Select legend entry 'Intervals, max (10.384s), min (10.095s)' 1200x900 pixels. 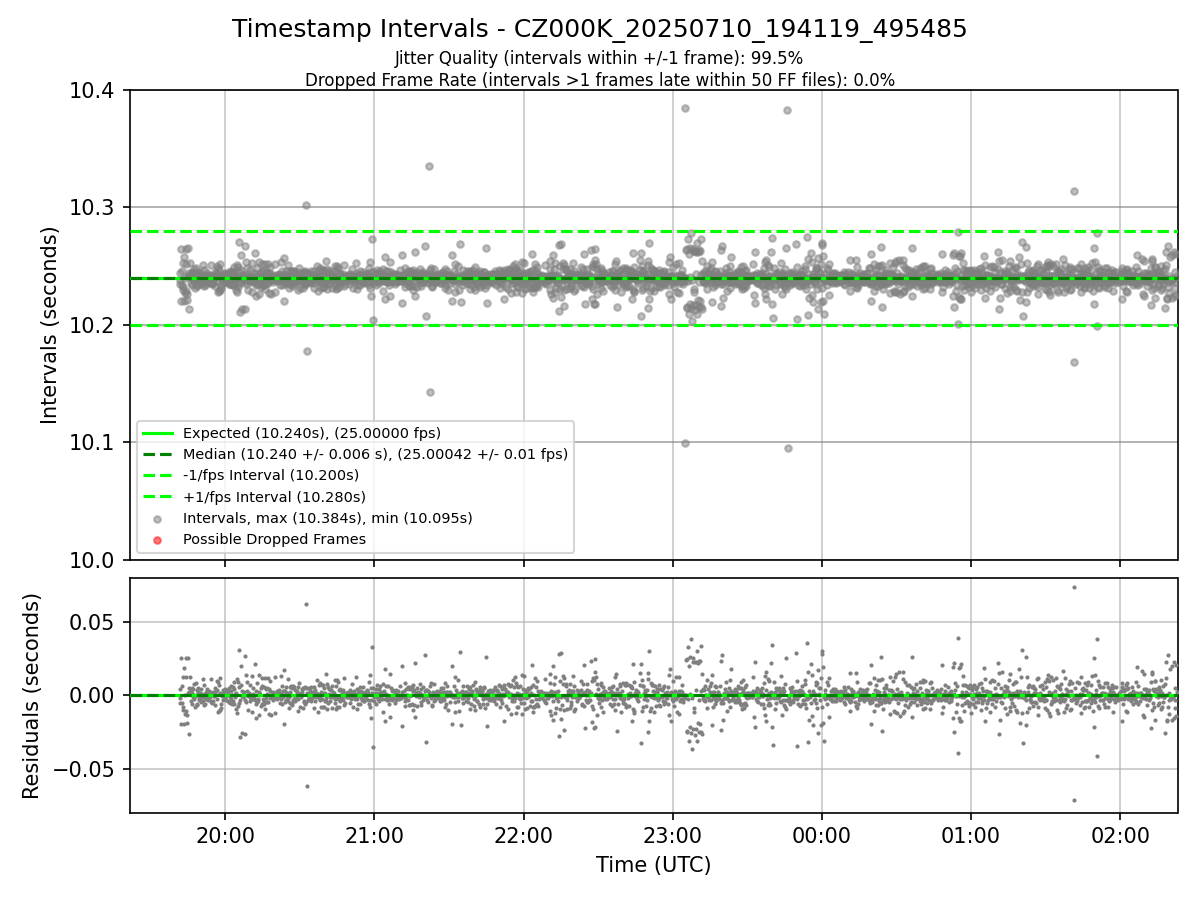[328, 518]
